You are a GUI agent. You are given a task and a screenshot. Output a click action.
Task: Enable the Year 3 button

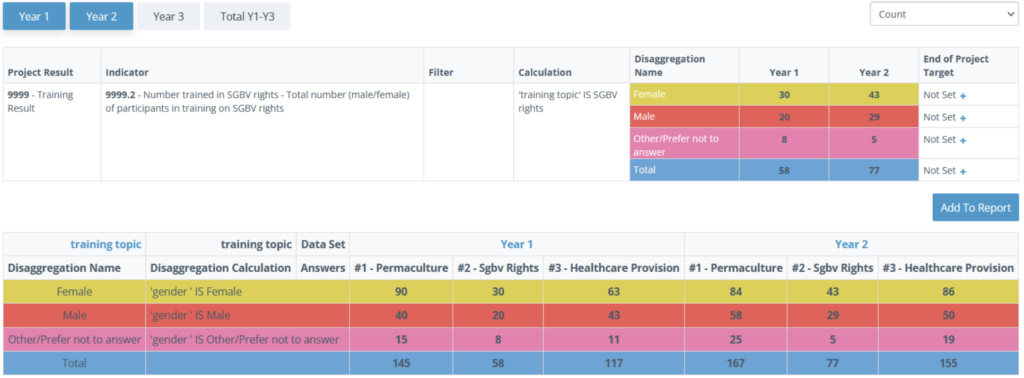pos(168,16)
